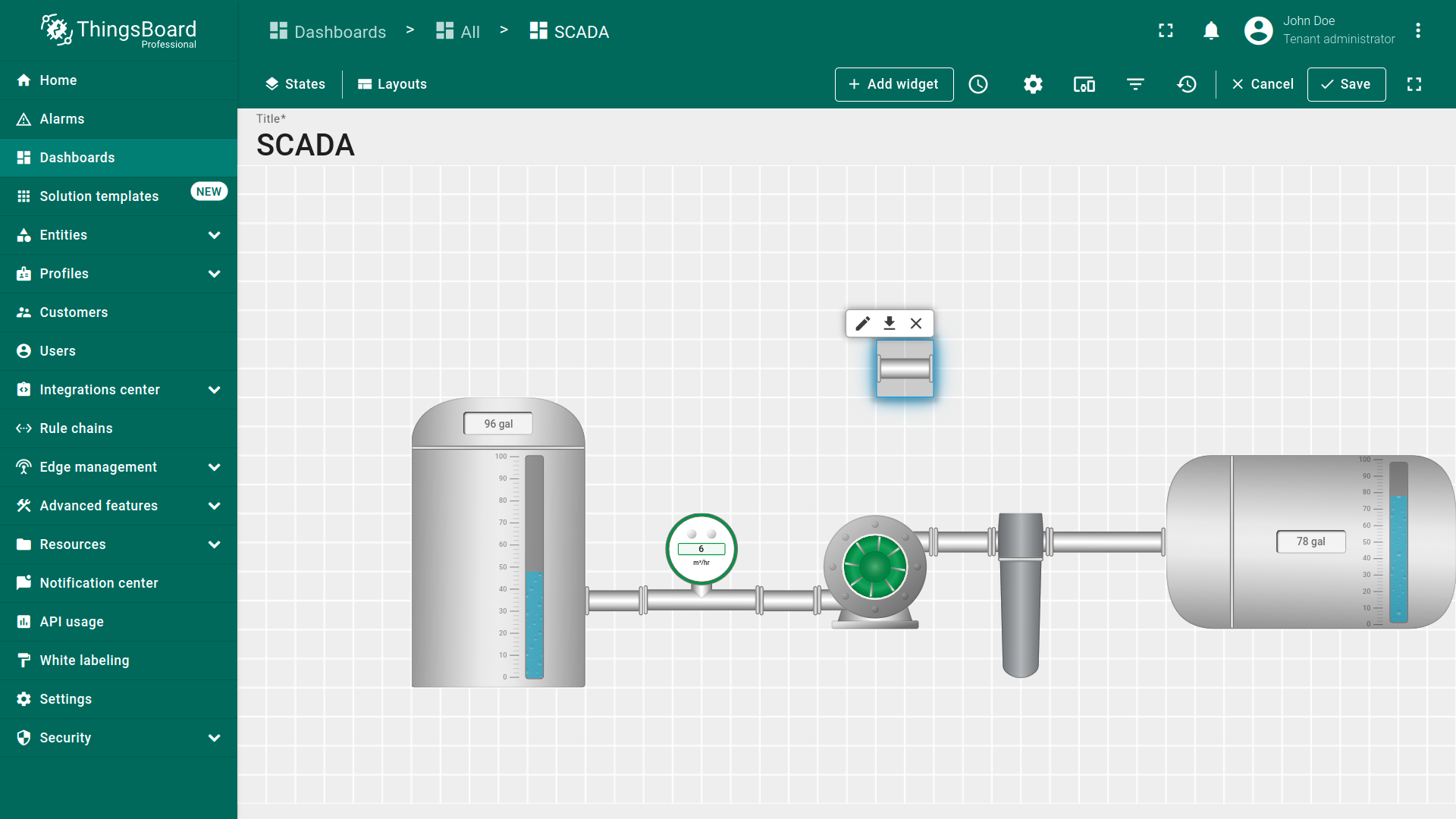Click the pencil edit widget icon
Image resolution: width=1456 pixels, height=819 pixels.
point(862,324)
